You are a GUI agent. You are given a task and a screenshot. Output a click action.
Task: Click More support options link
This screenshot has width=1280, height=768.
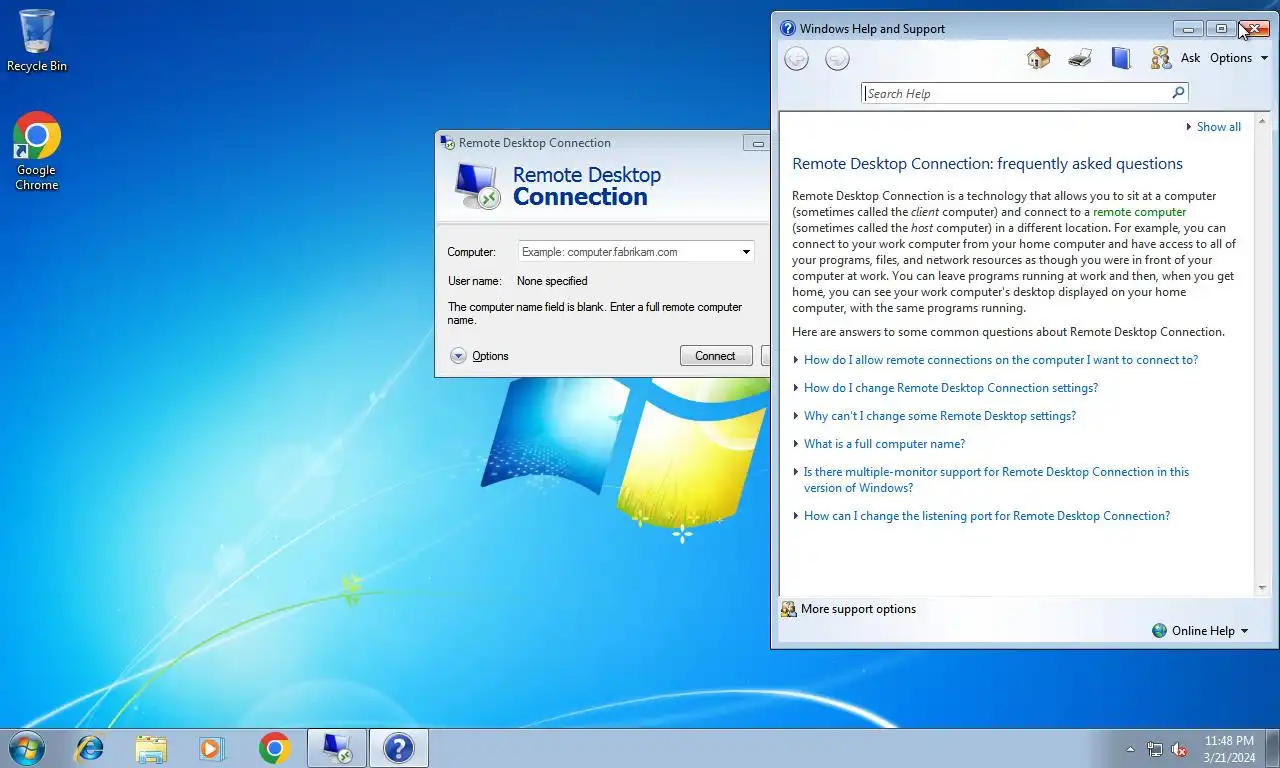click(858, 609)
